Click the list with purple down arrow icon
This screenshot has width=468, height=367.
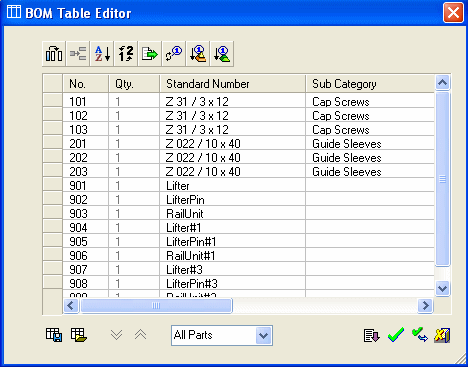click(x=371, y=335)
